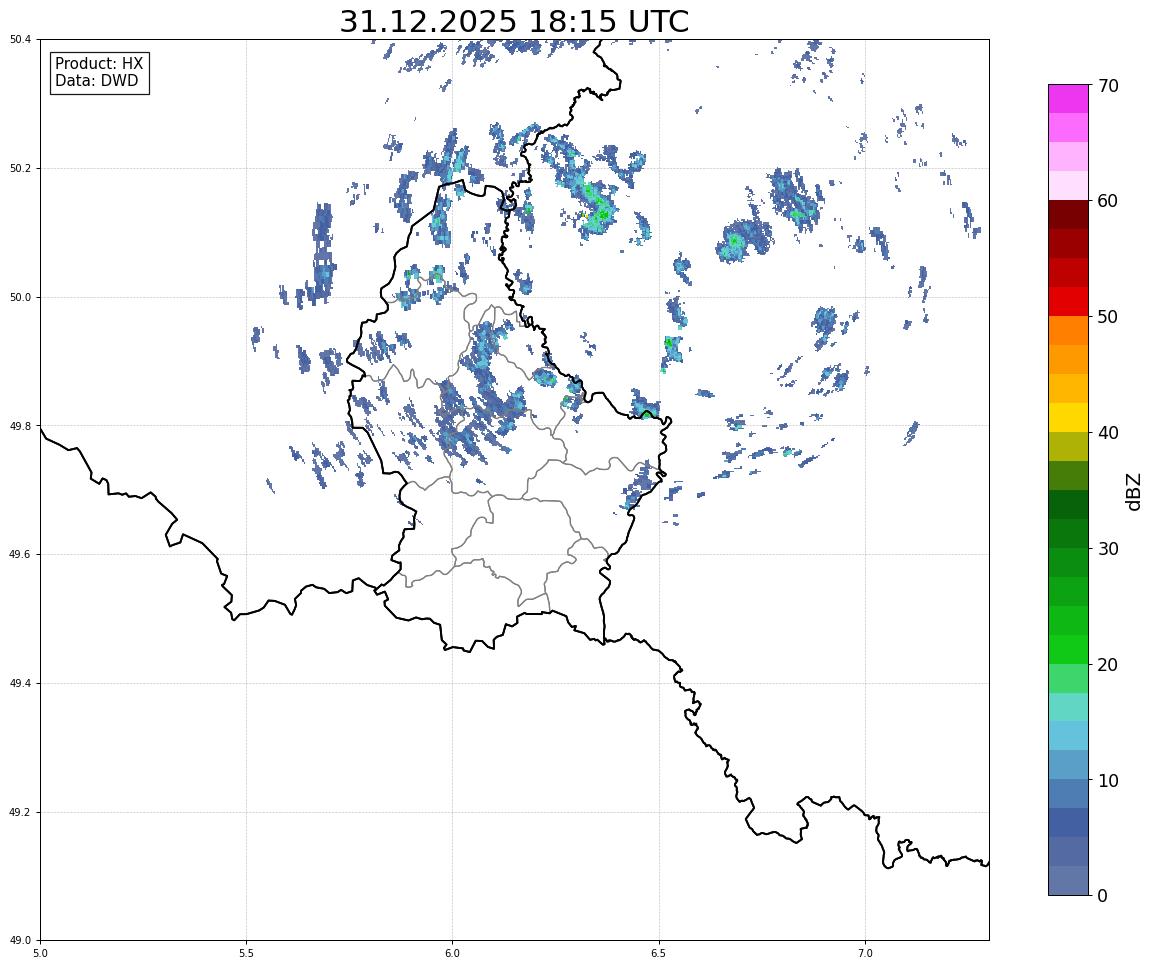Image resolution: width=1152 pixels, height=968 pixels.
Task: Click the colorbar tick label 40
Action: (1108, 433)
